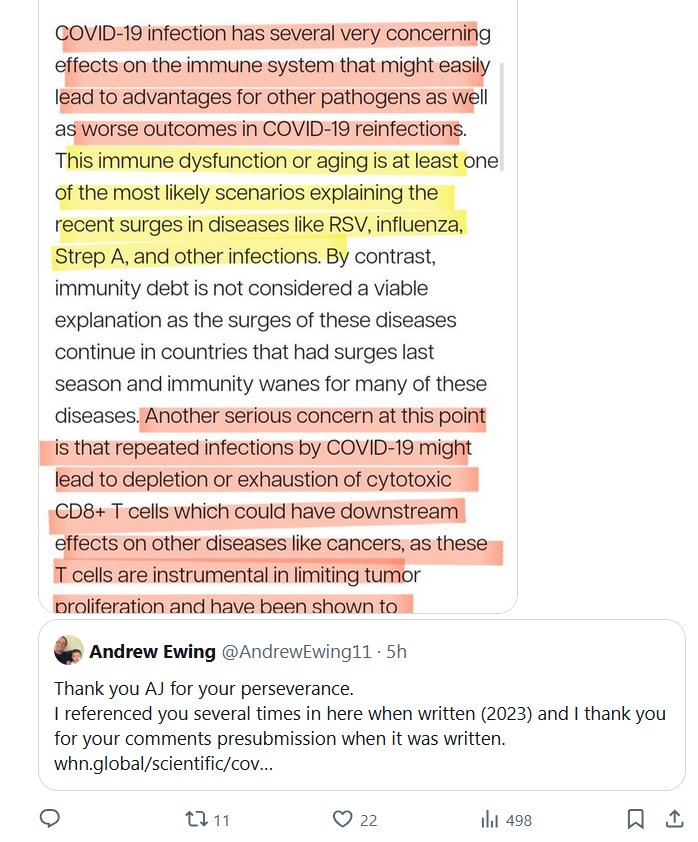The height and width of the screenshot is (842, 698).
Task: Open the quoted post 'Thank you AJ' text
Action: click(x=203, y=689)
